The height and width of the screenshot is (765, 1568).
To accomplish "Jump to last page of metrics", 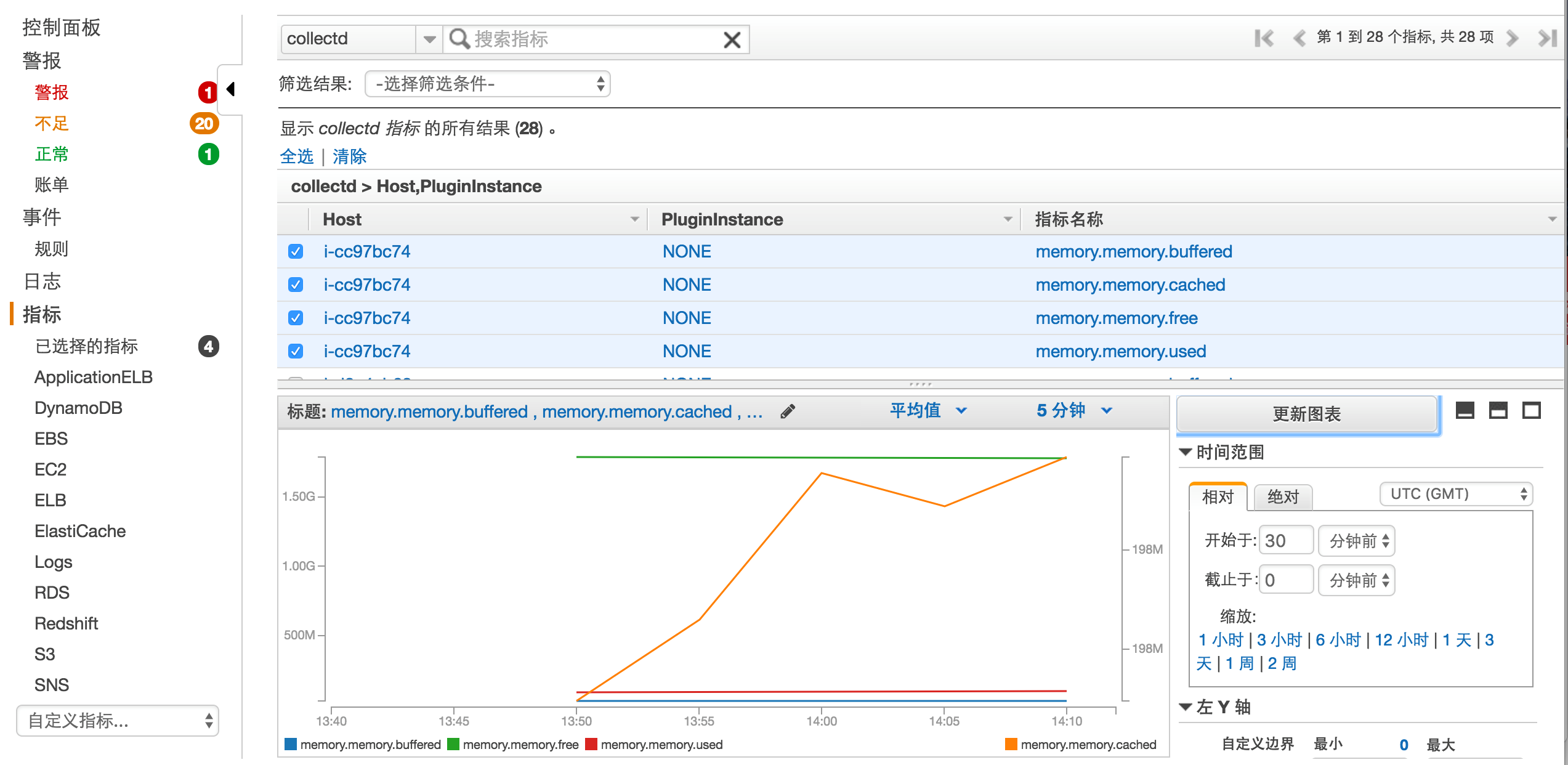I will pyautogui.click(x=1547, y=38).
